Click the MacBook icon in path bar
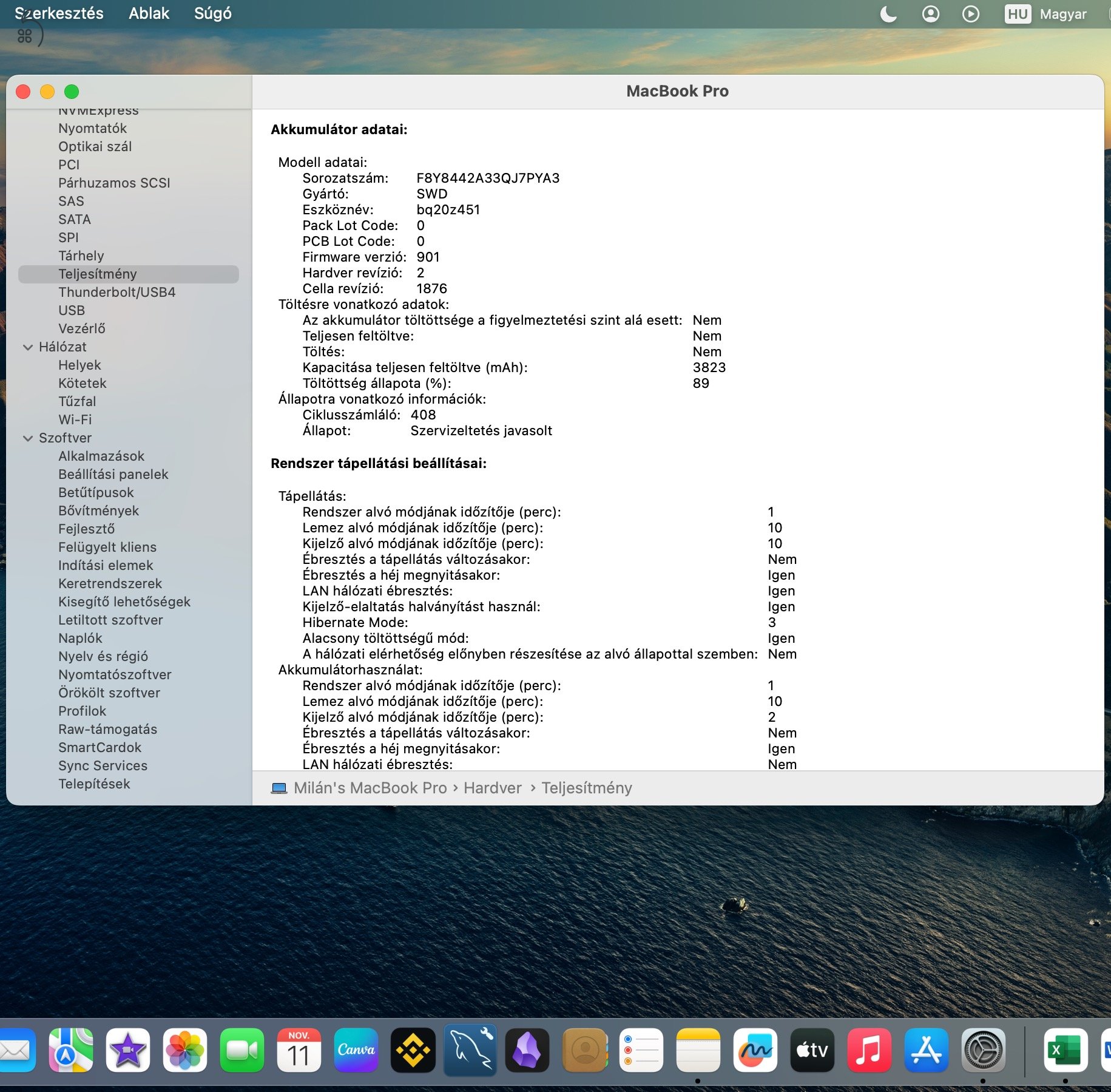 point(279,788)
